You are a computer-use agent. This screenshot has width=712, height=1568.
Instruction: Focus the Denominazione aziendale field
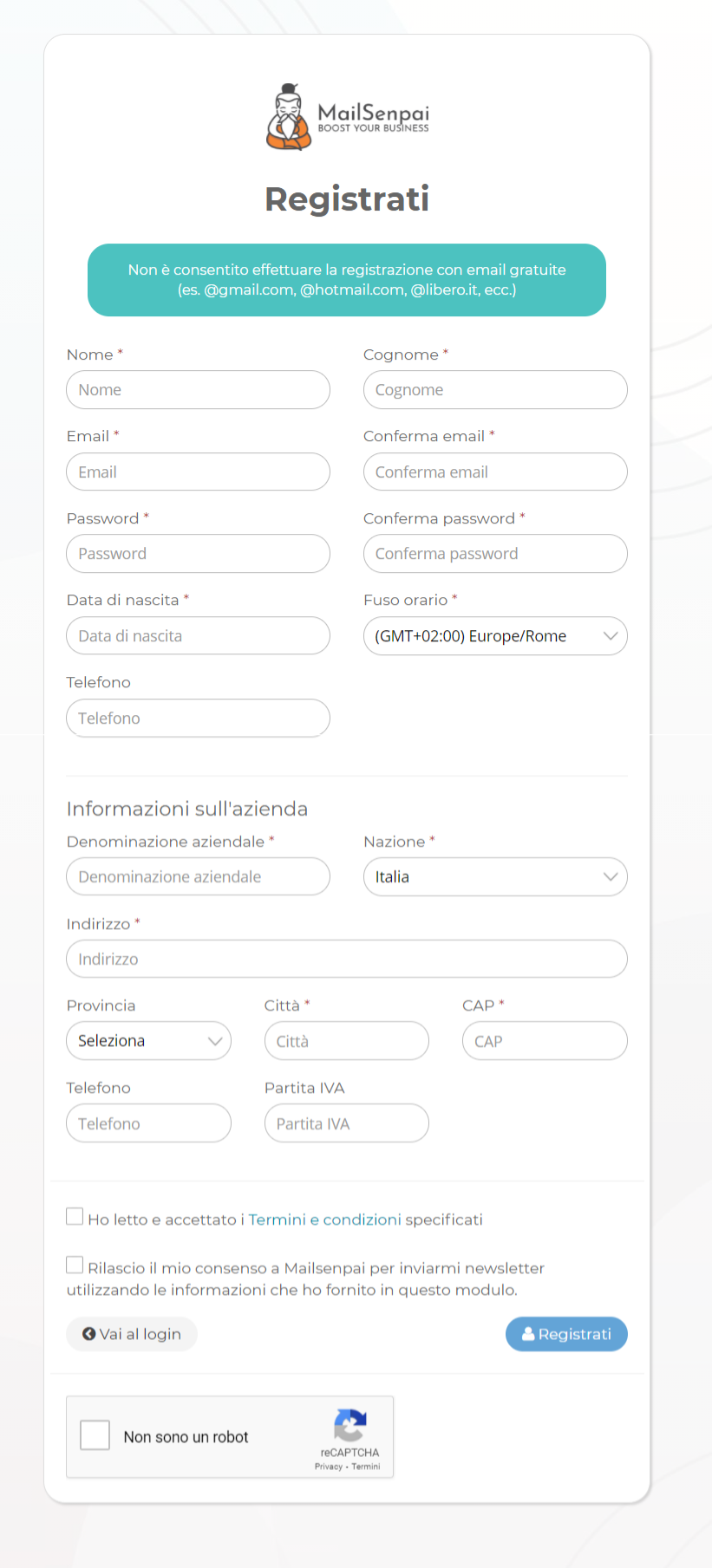pos(198,877)
